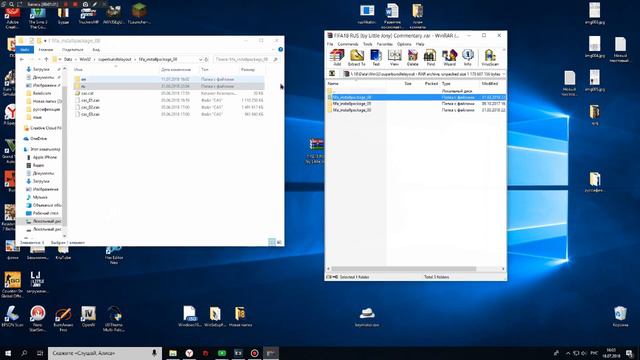This screenshot has height=360, width=640.
Task: Click the Add icon in WinRAR toolbar
Action: point(337,58)
